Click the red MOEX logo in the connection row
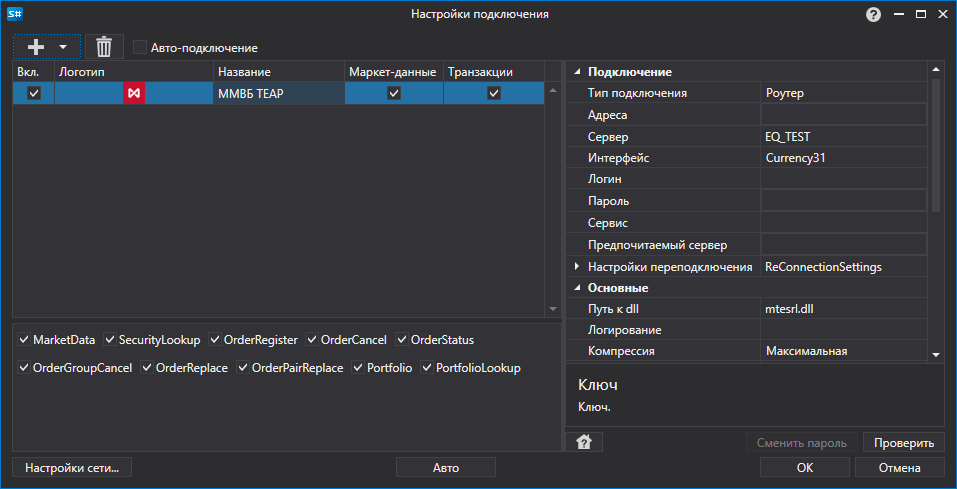Viewport: 957px width, 489px height. pos(134,93)
